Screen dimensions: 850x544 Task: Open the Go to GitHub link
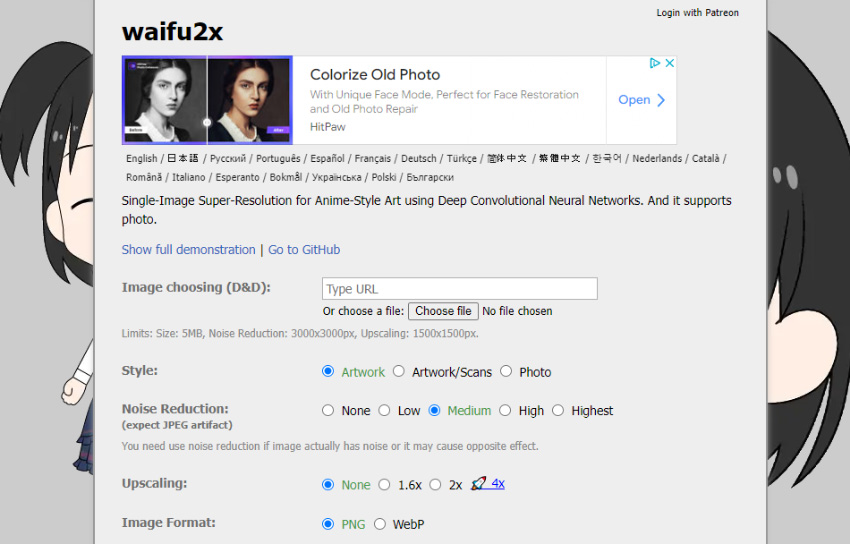(304, 250)
